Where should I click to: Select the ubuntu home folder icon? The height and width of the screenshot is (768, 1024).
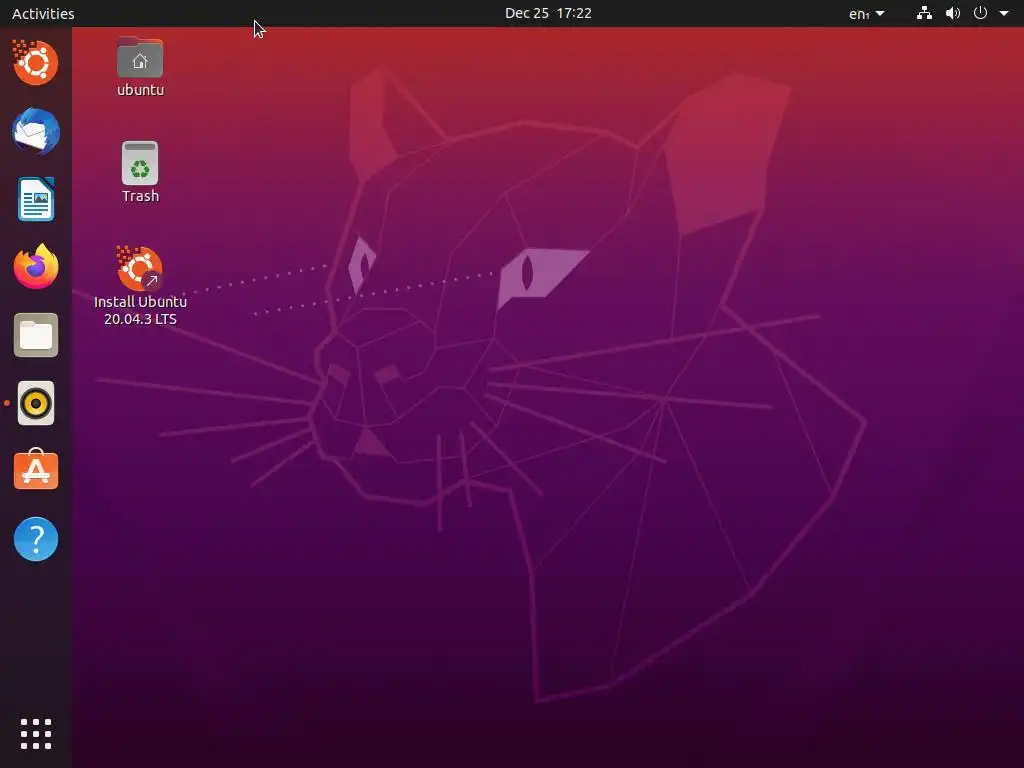coord(140,67)
